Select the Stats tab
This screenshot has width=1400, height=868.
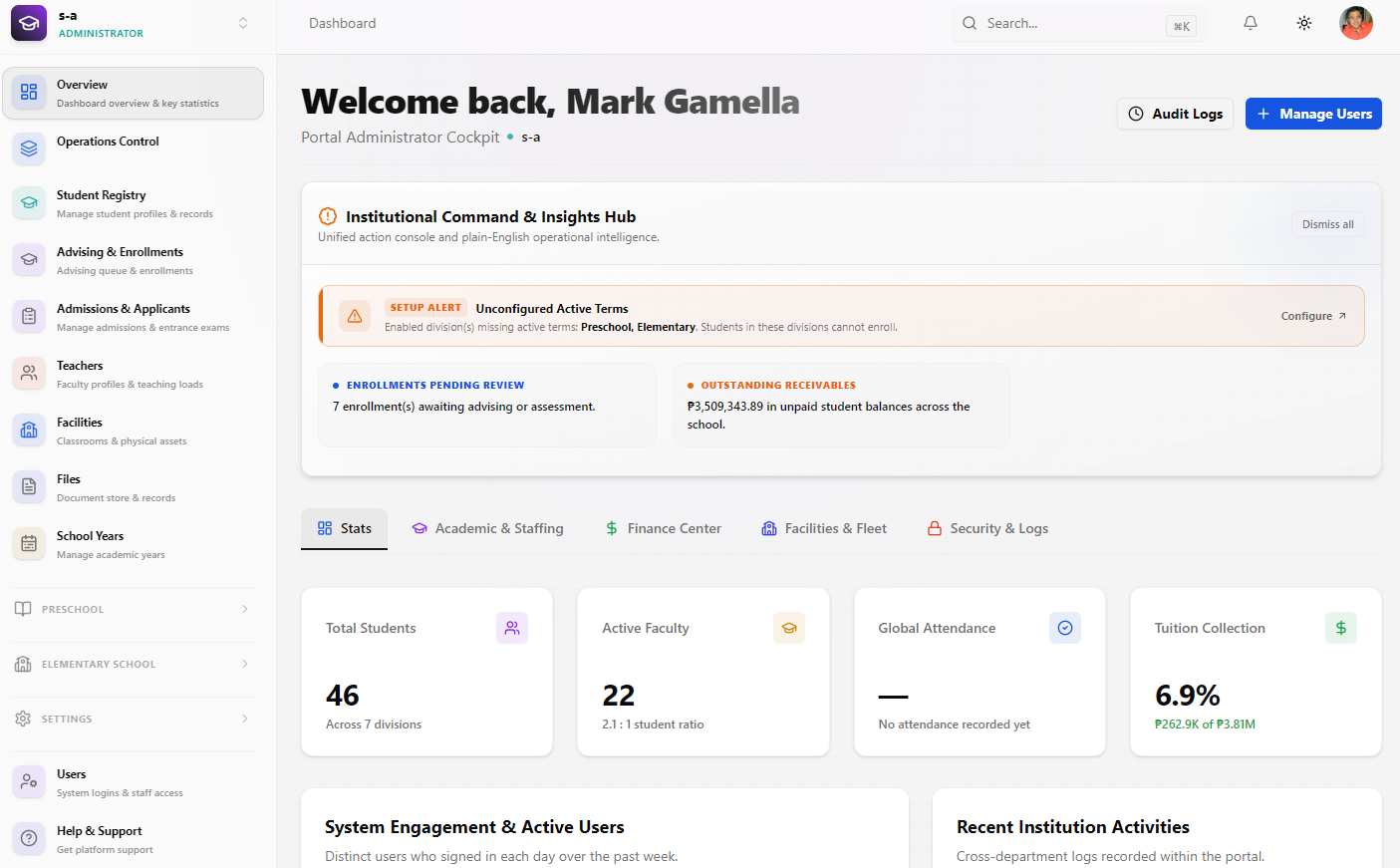click(344, 528)
